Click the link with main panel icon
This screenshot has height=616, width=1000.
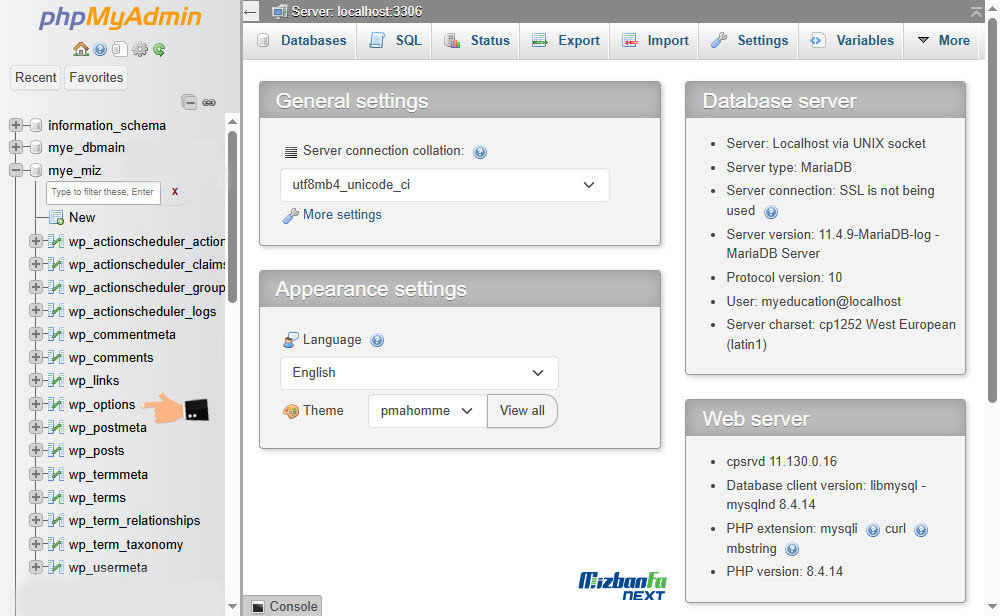(209, 102)
